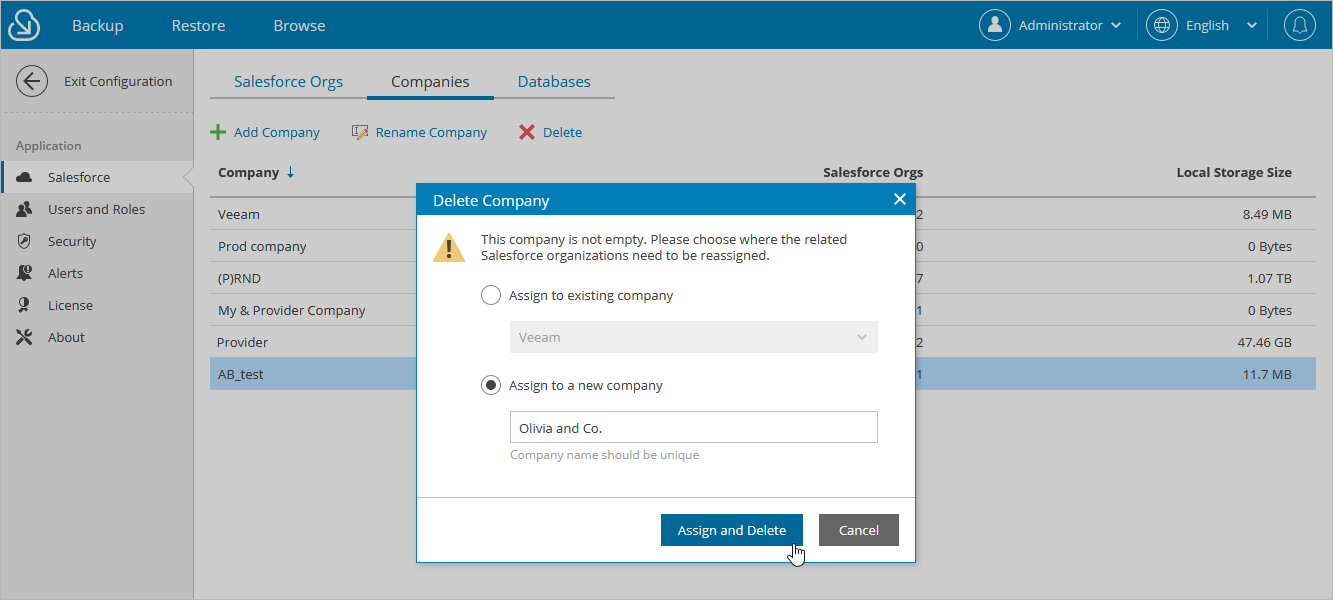Open the Backup menu
1333x600 pixels.
(98, 25)
